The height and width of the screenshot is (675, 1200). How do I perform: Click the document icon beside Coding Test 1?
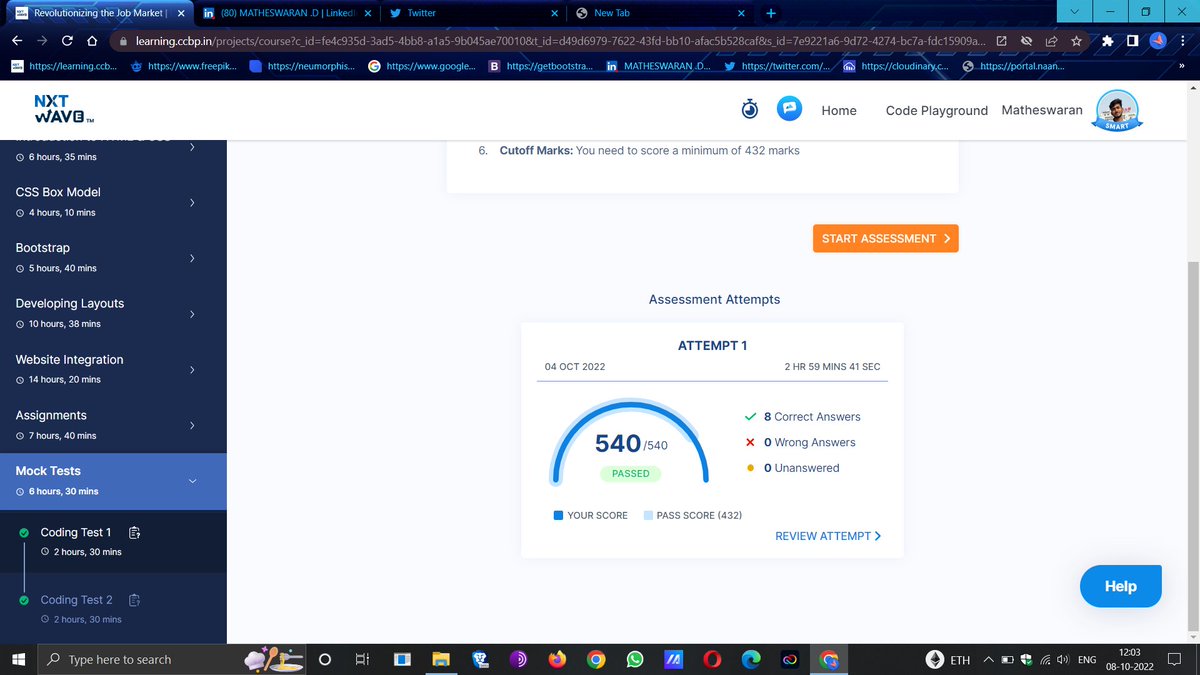pyautogui.click(x=135, y=532)
